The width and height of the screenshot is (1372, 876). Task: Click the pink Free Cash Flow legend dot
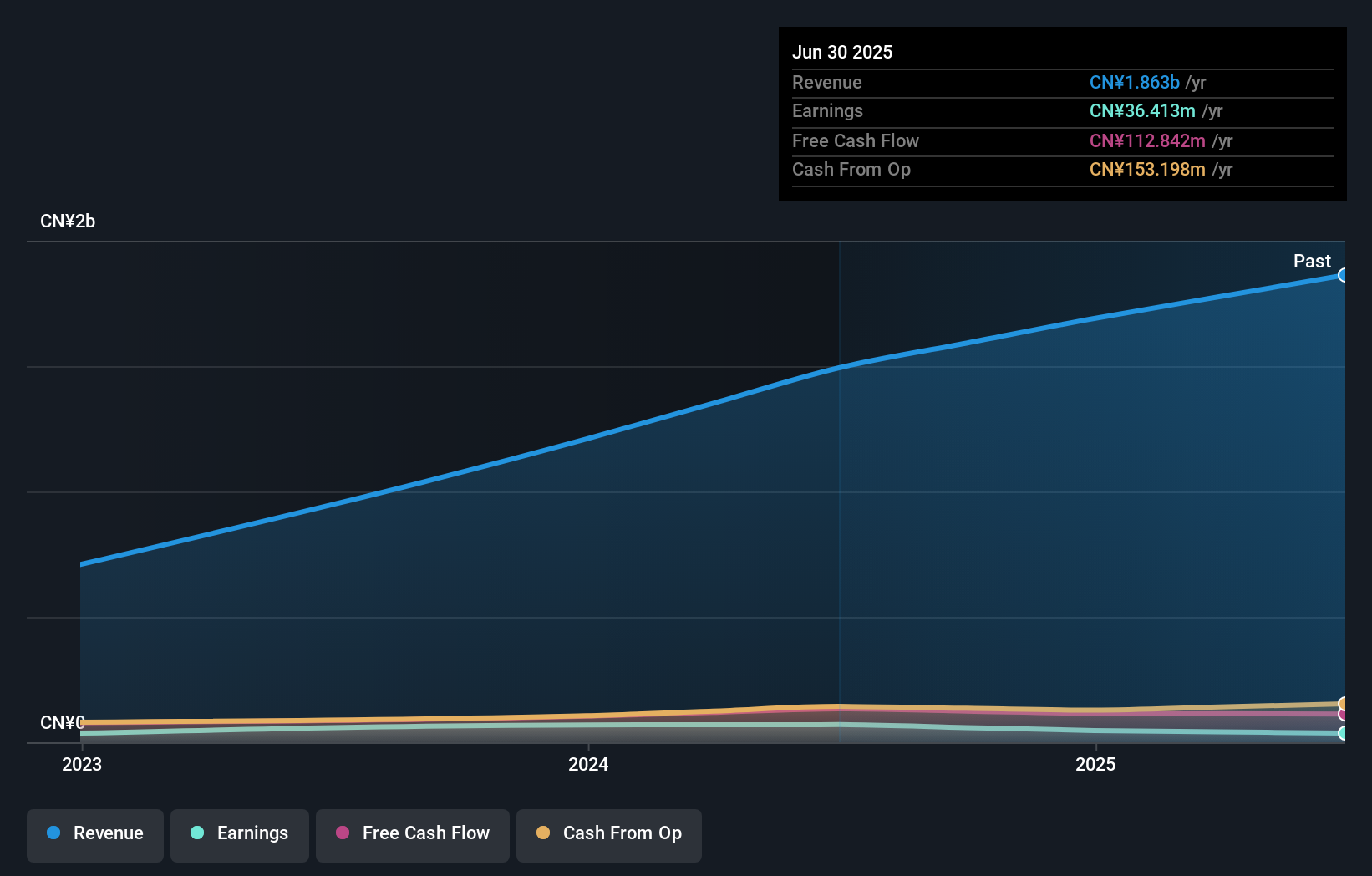[343, 833]
